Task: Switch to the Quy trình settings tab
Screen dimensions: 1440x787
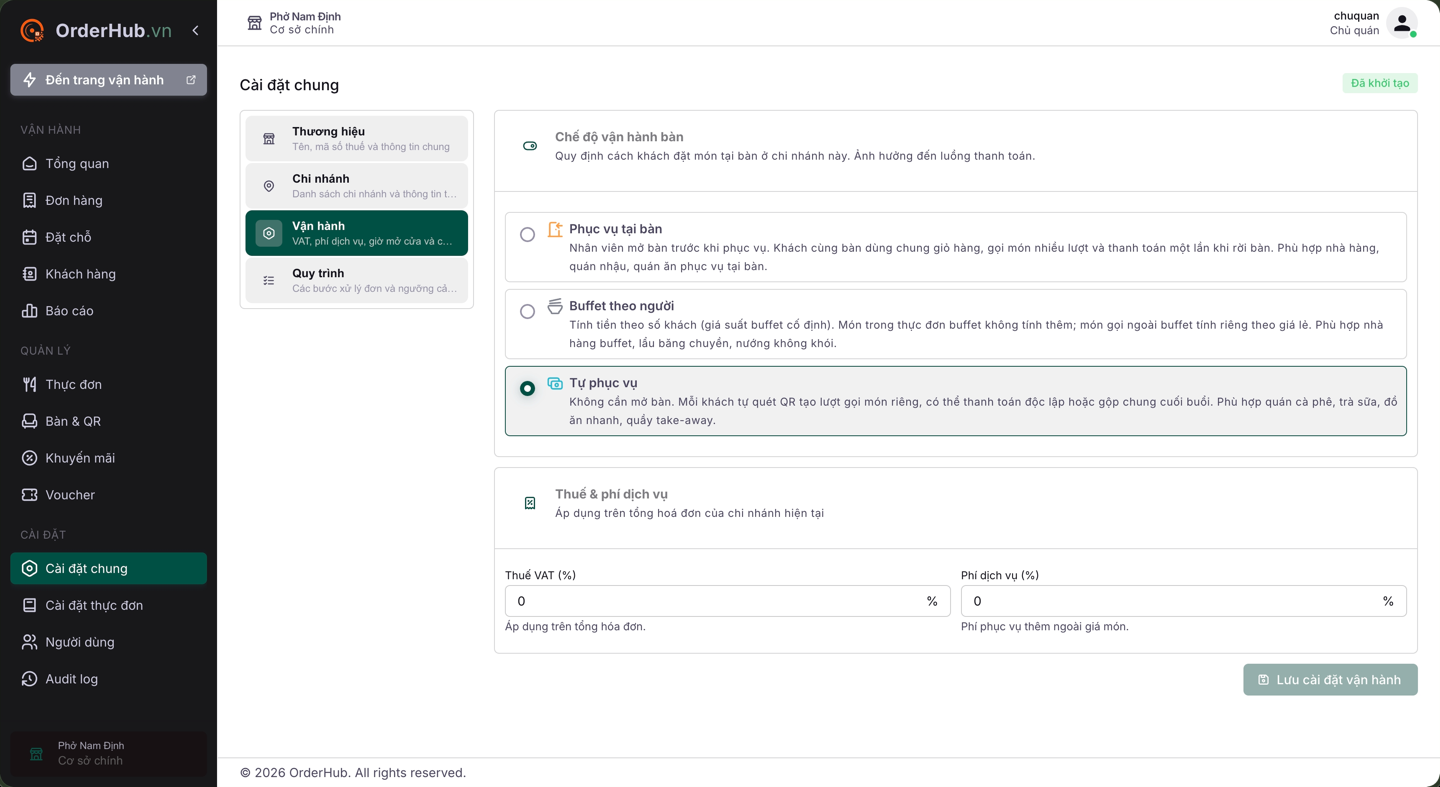Action: point(356,280)
